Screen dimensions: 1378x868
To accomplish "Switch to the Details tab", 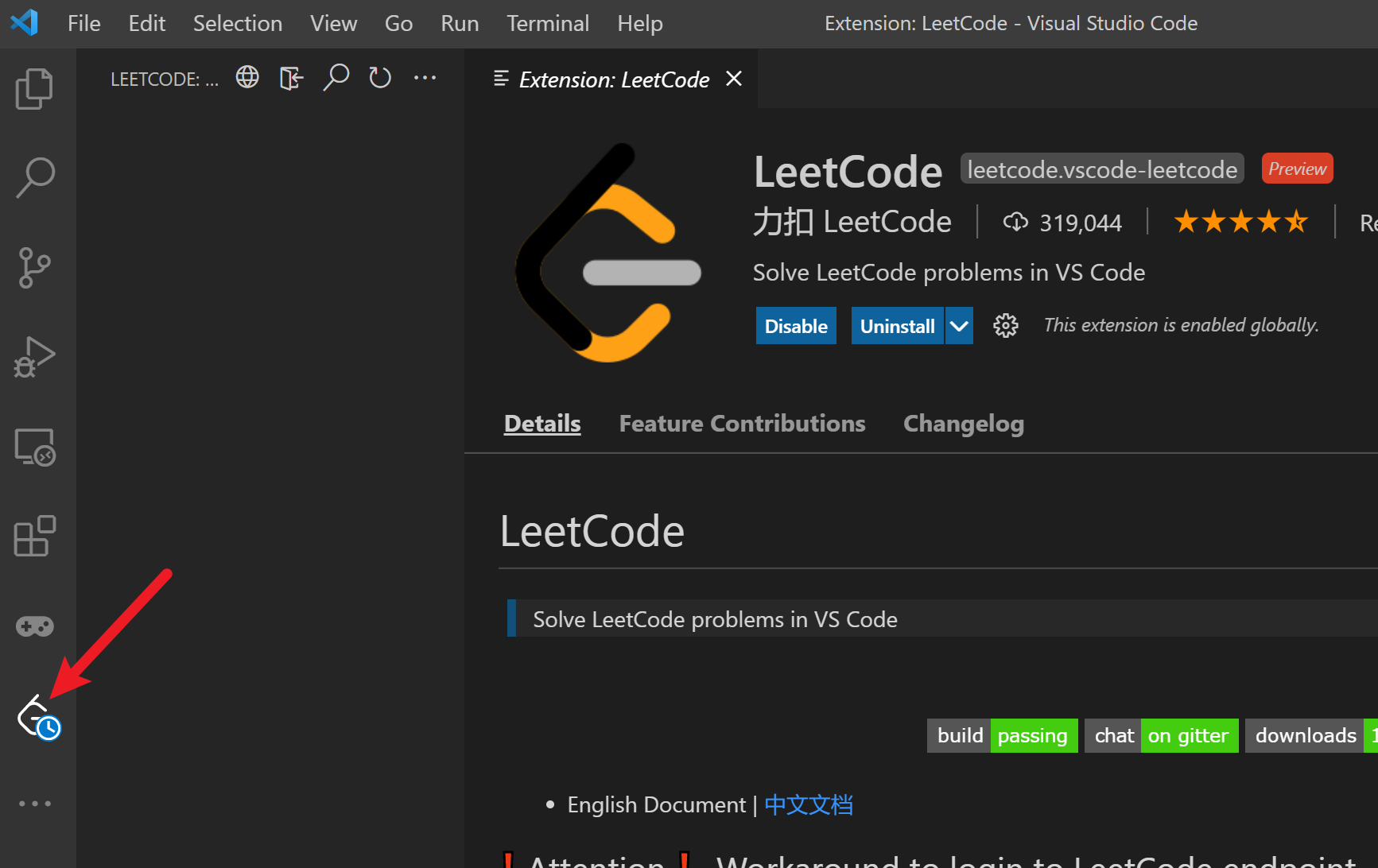I will [542, 424].
